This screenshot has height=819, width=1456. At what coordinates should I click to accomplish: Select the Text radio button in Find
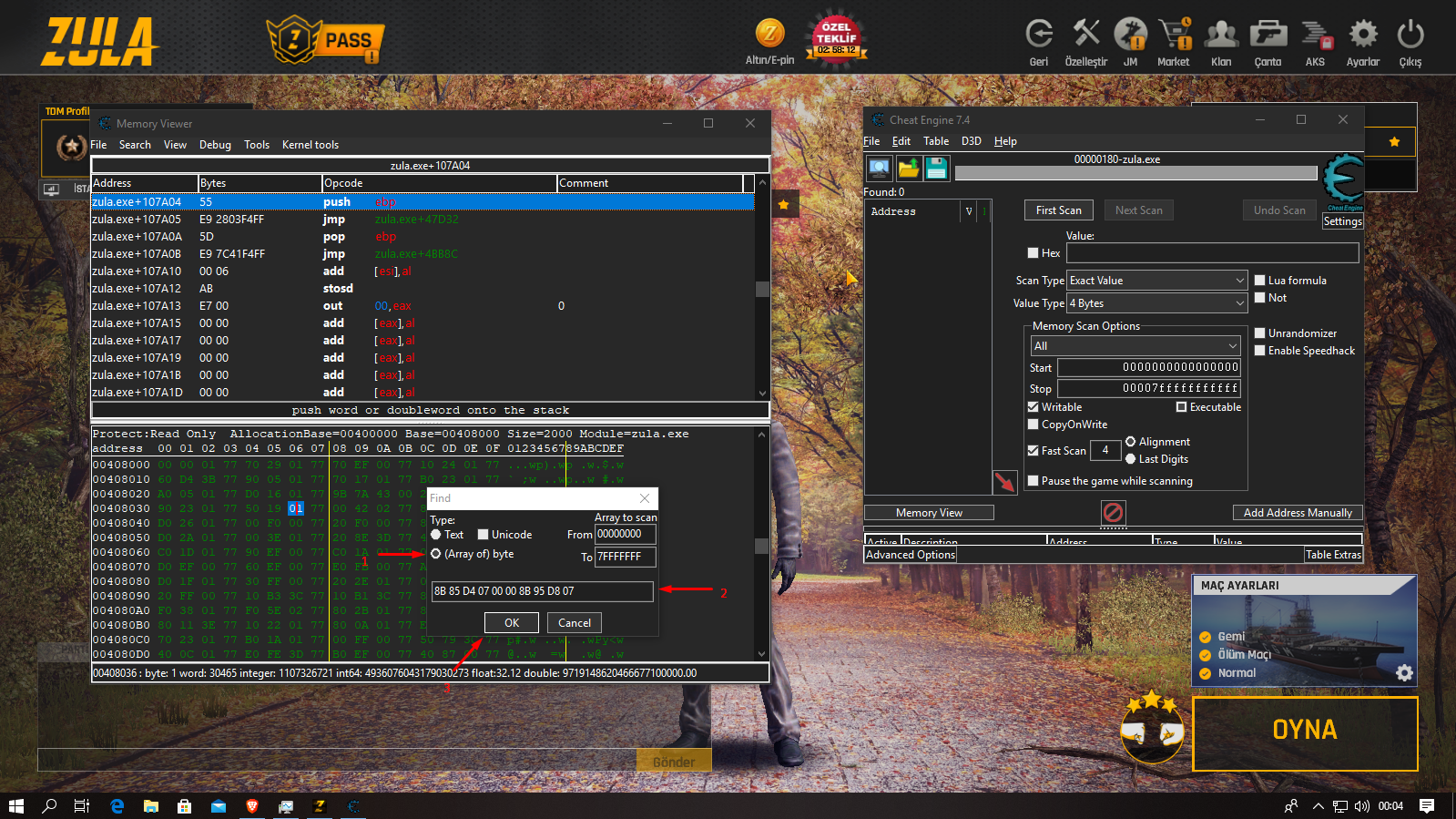tap(436, 535)
